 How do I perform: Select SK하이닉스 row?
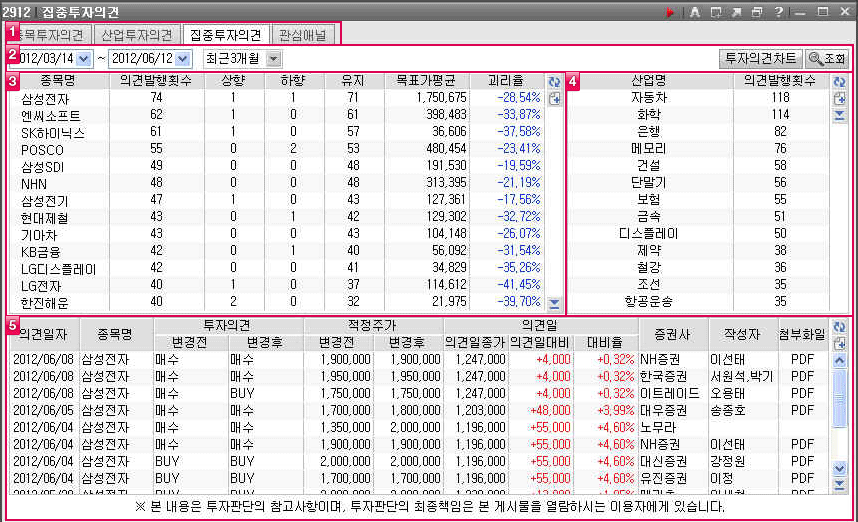pyautogui.click(x=277, y=132)
